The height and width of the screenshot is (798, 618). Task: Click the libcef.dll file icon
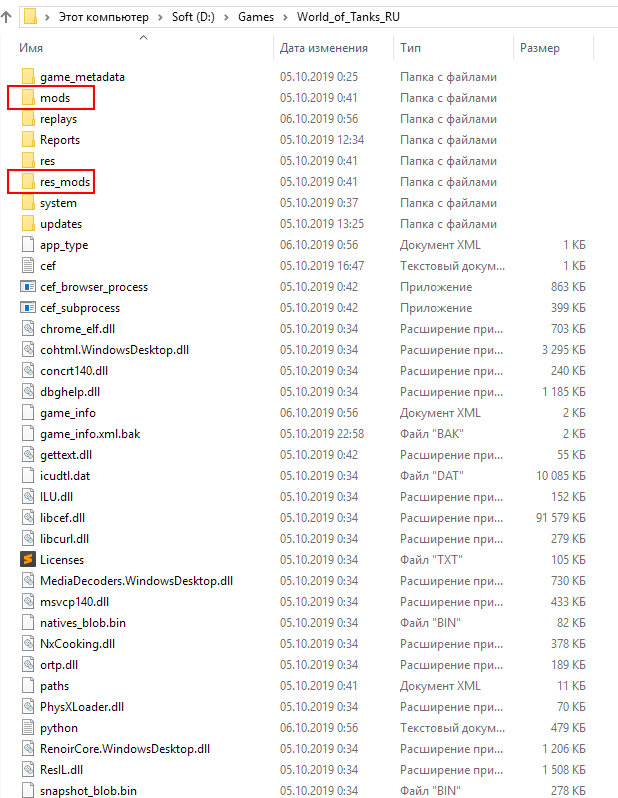pos(28,518)
